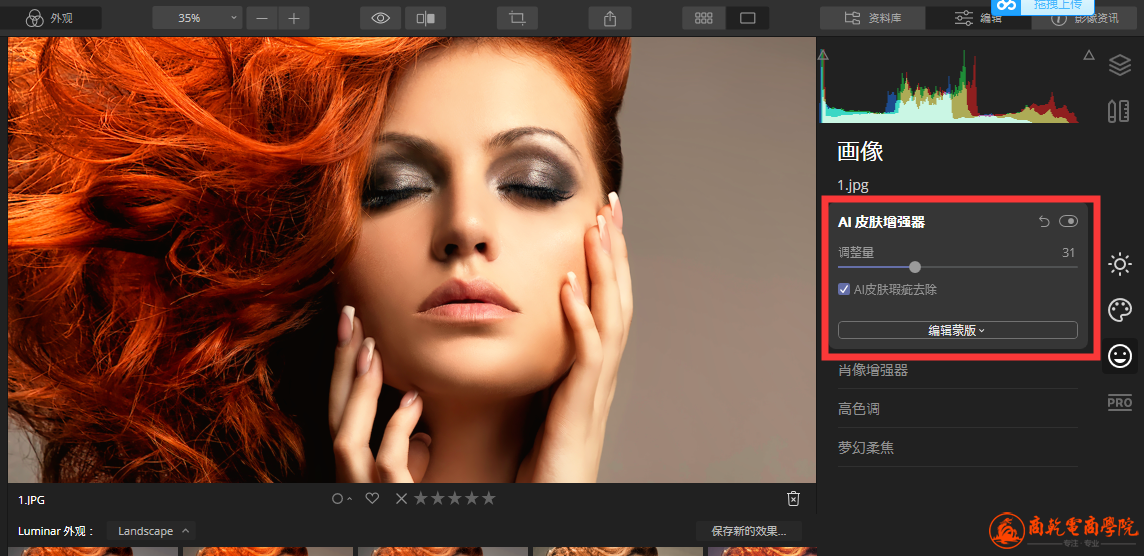Rate image three stars

pos(455,499)
